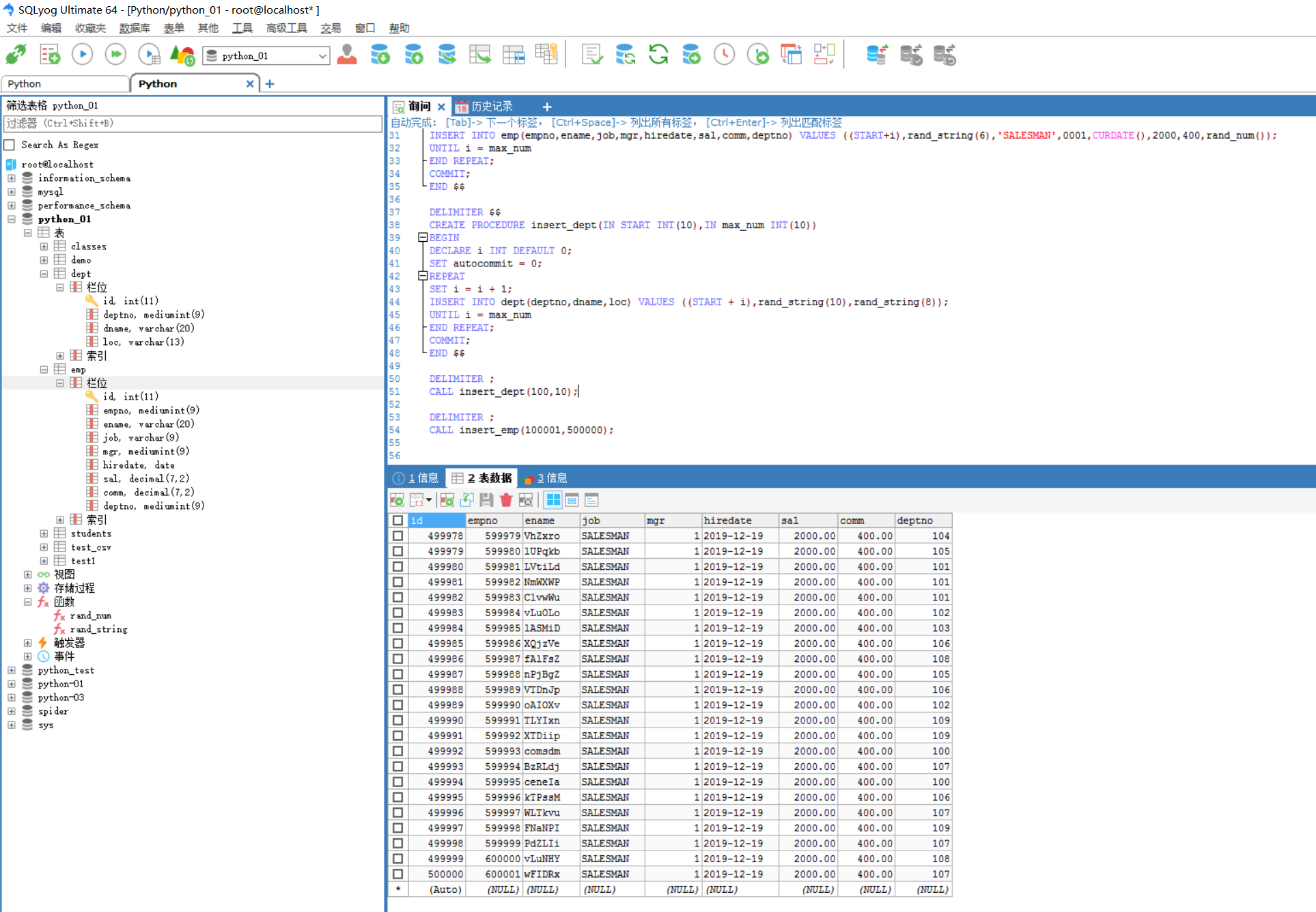Check the row with id 499978
Viewport: 1316px width, 912px height.
point(397,536)
